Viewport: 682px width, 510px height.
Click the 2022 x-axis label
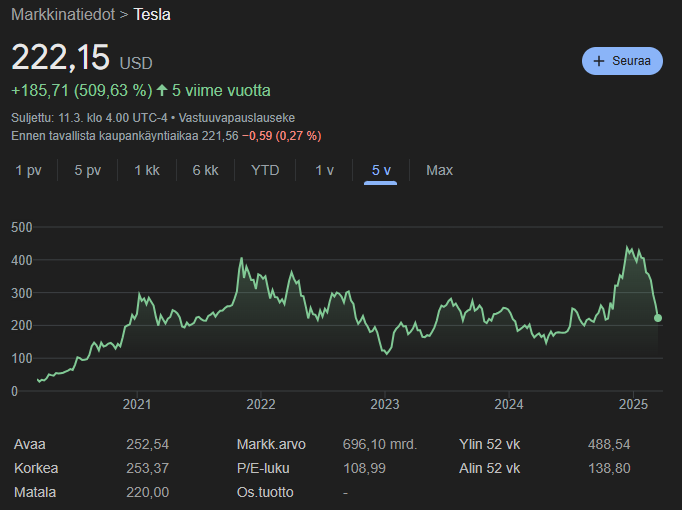pos(261,404)
